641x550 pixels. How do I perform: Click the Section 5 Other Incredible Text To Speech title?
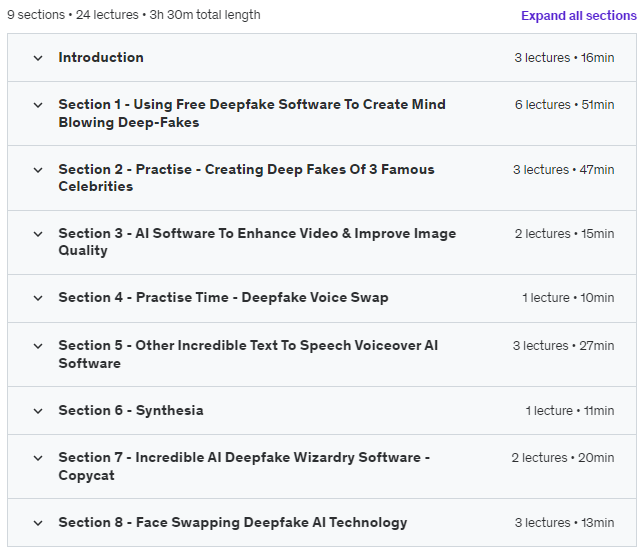click(x=248, y=354)
